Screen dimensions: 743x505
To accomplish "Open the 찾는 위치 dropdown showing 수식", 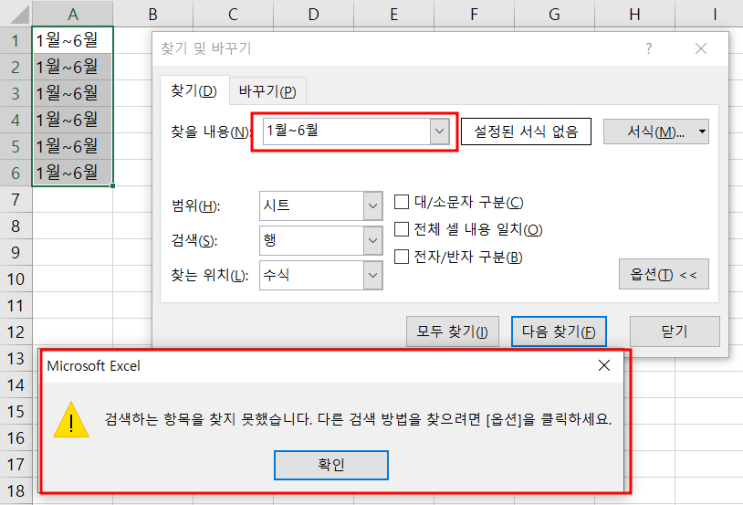I will pyautogui.click(x=373, y=275).
